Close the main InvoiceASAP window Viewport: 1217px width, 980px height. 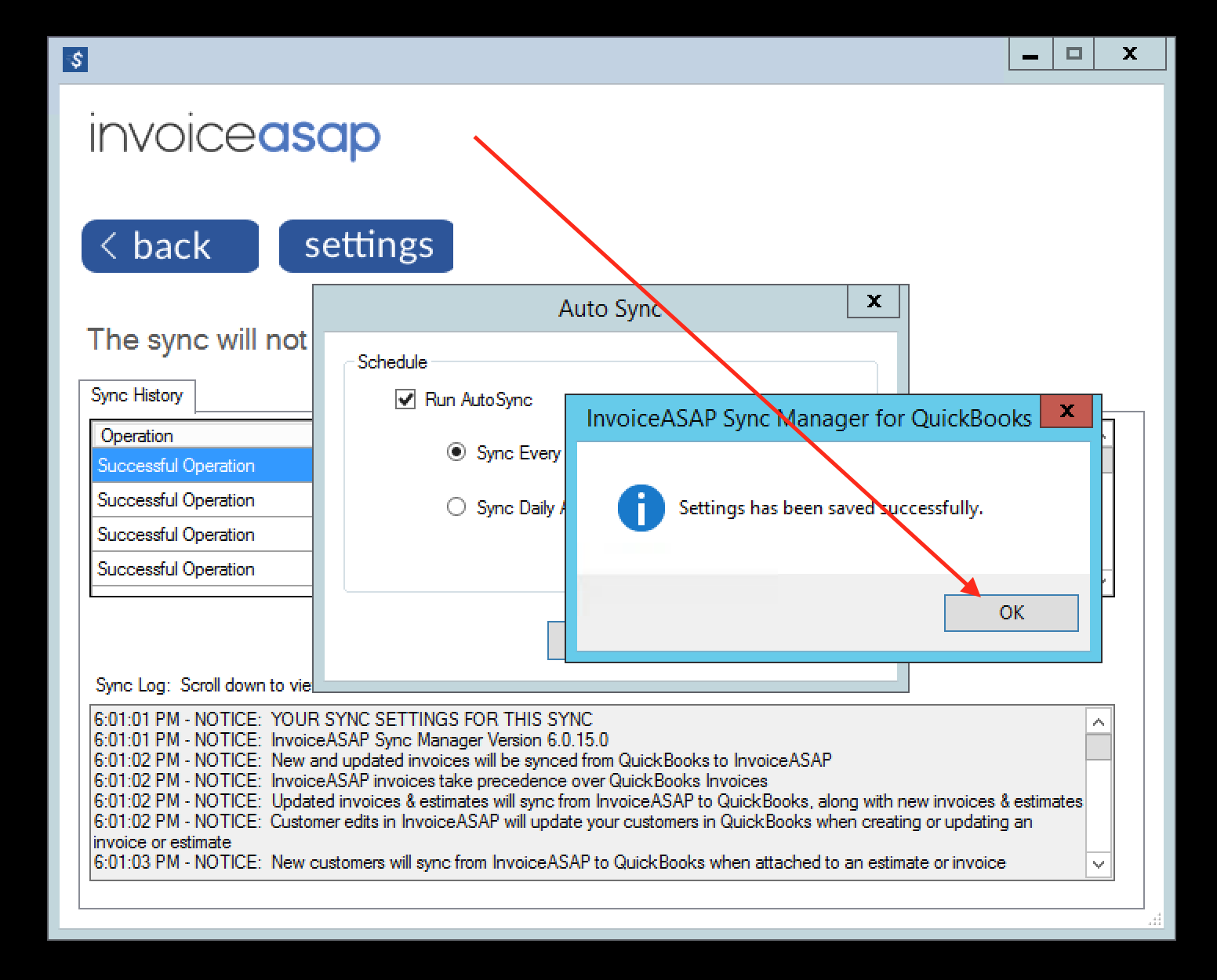(1129, 55)
